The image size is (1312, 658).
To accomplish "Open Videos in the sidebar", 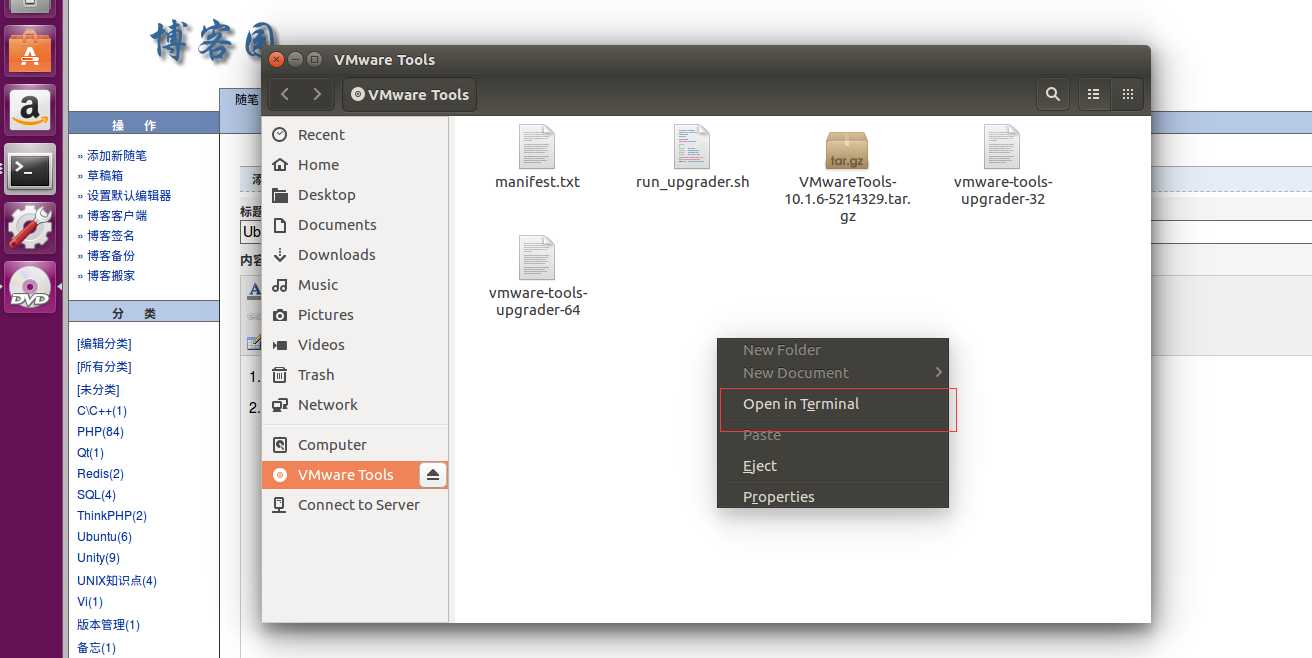I will tap(355, 345).
